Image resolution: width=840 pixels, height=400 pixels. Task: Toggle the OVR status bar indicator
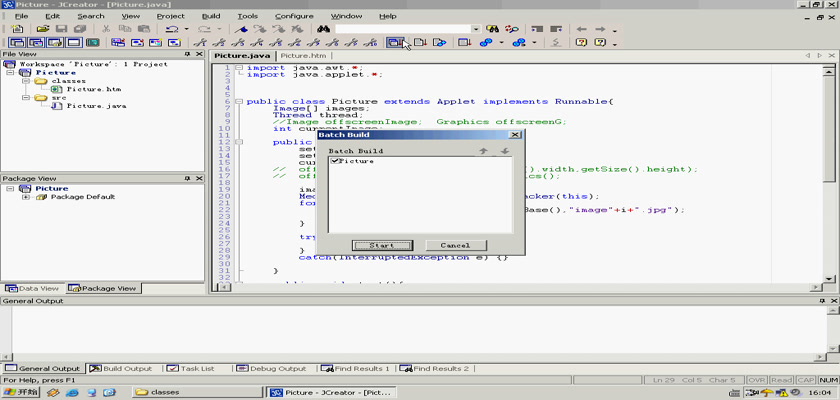(x=756, y=380)
